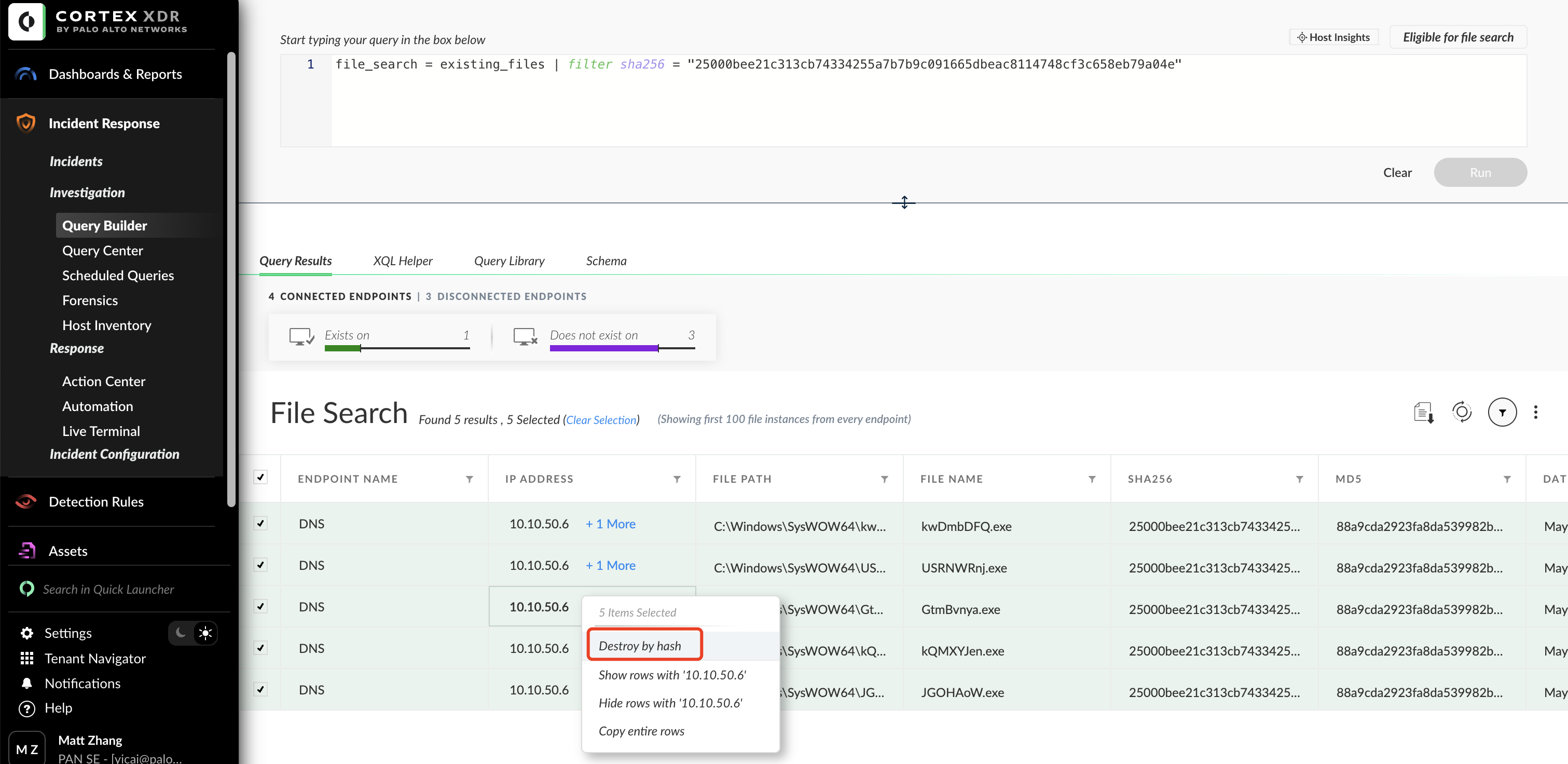Click the pane resize handle icon
This screenshot has height=764, width=1568.
click(904, 203)
